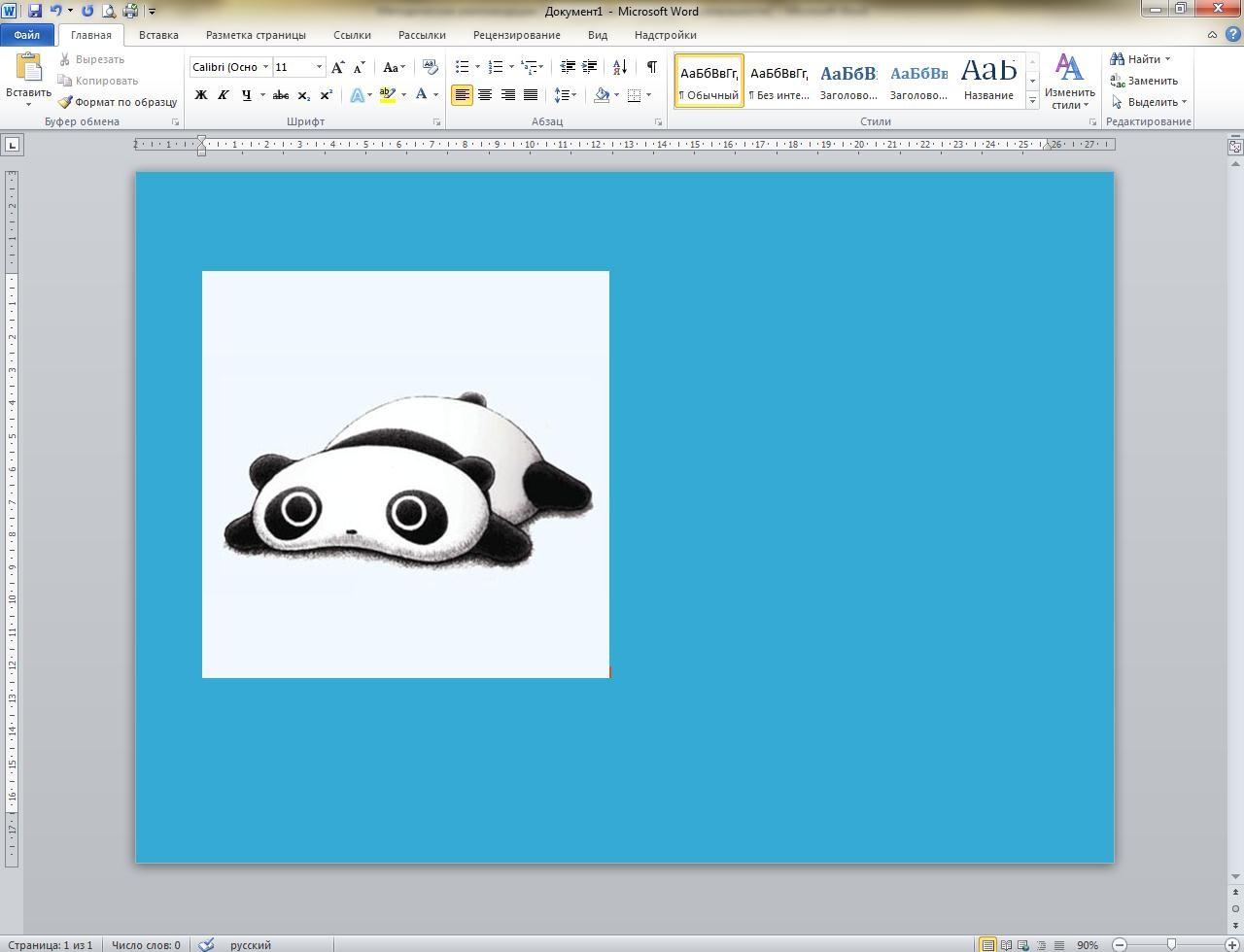Switch to the Рецензирование tab
The image size is (1244, 952).
pyautogui.click(x=517, y=35)
